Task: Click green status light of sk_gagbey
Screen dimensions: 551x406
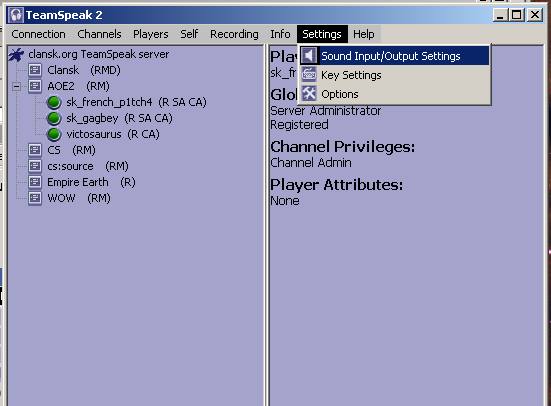Action: (54, 118)
